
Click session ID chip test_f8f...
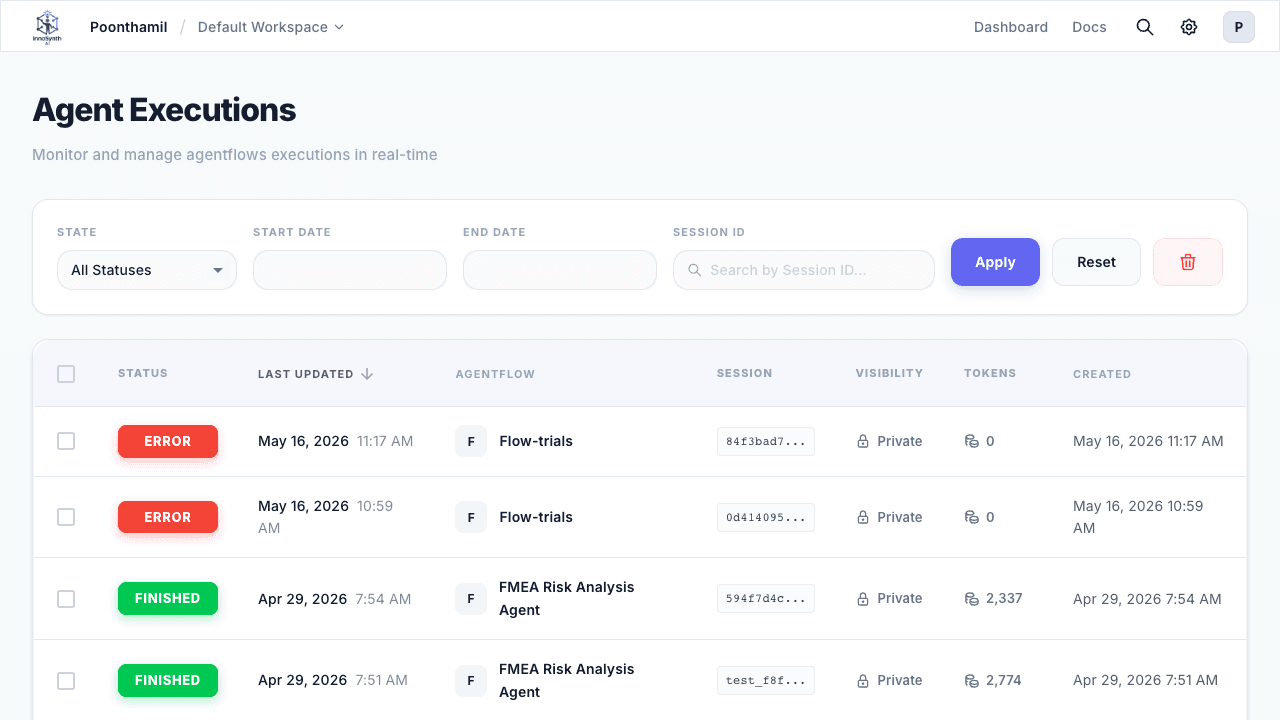tap(766, 680)
